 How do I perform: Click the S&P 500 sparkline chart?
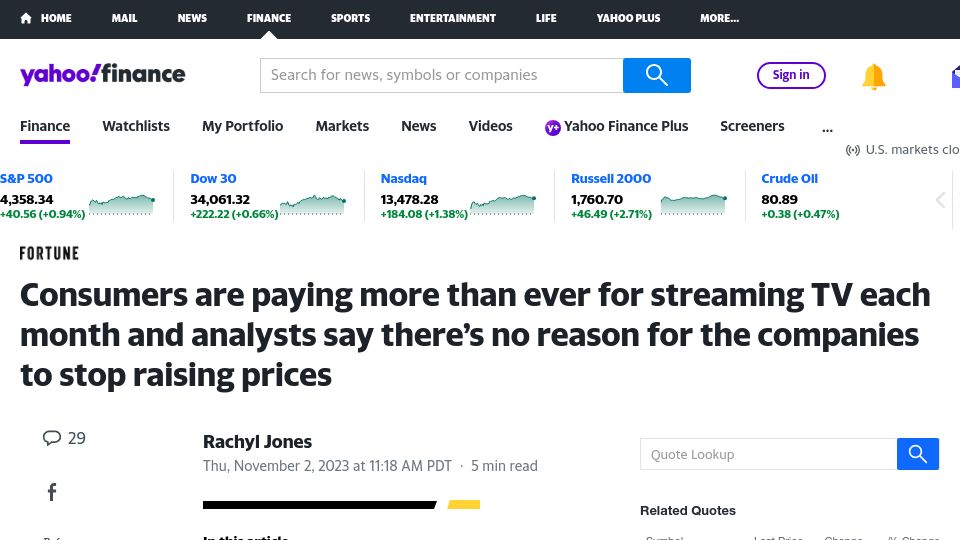pos(122,204)
